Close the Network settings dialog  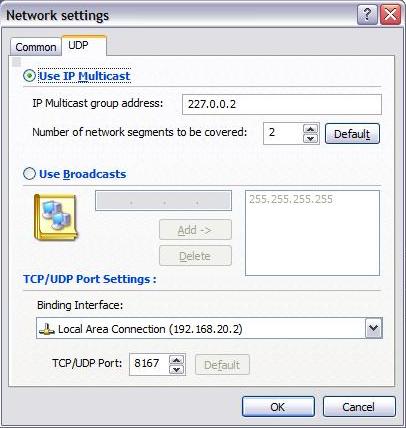[390, 15]
